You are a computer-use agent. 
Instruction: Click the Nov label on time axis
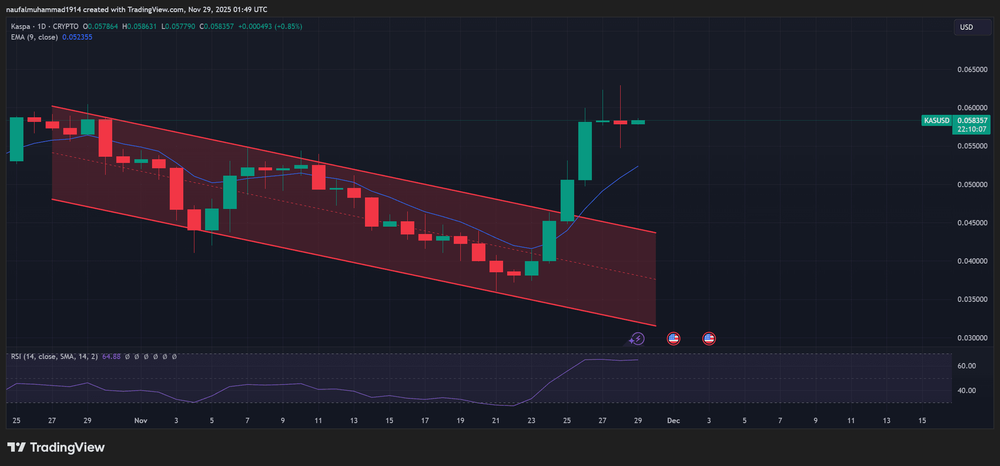[141, 421]
